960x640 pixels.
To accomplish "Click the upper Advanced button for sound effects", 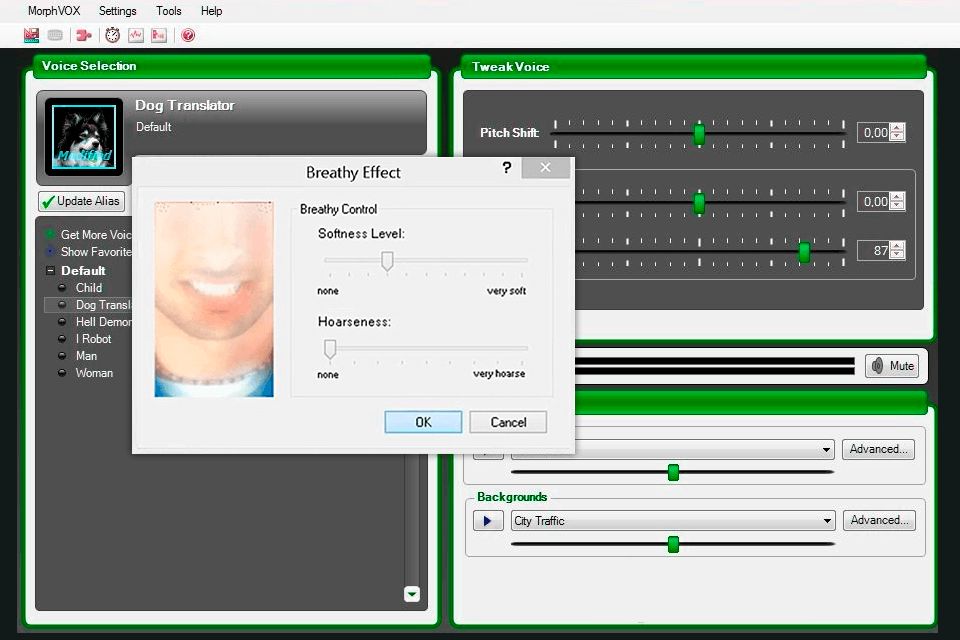I will click(878, 449).
